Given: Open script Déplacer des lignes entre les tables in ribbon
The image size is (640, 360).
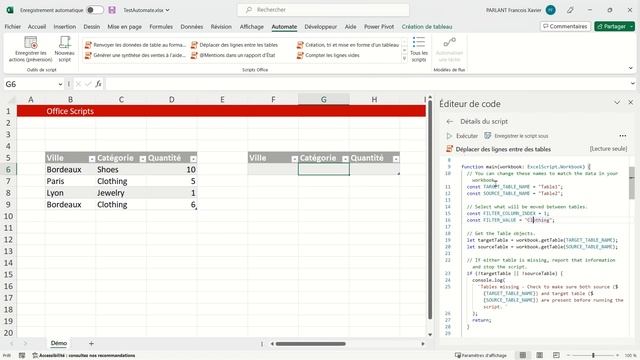Looking at the screenshot, I should coord(234,45).
